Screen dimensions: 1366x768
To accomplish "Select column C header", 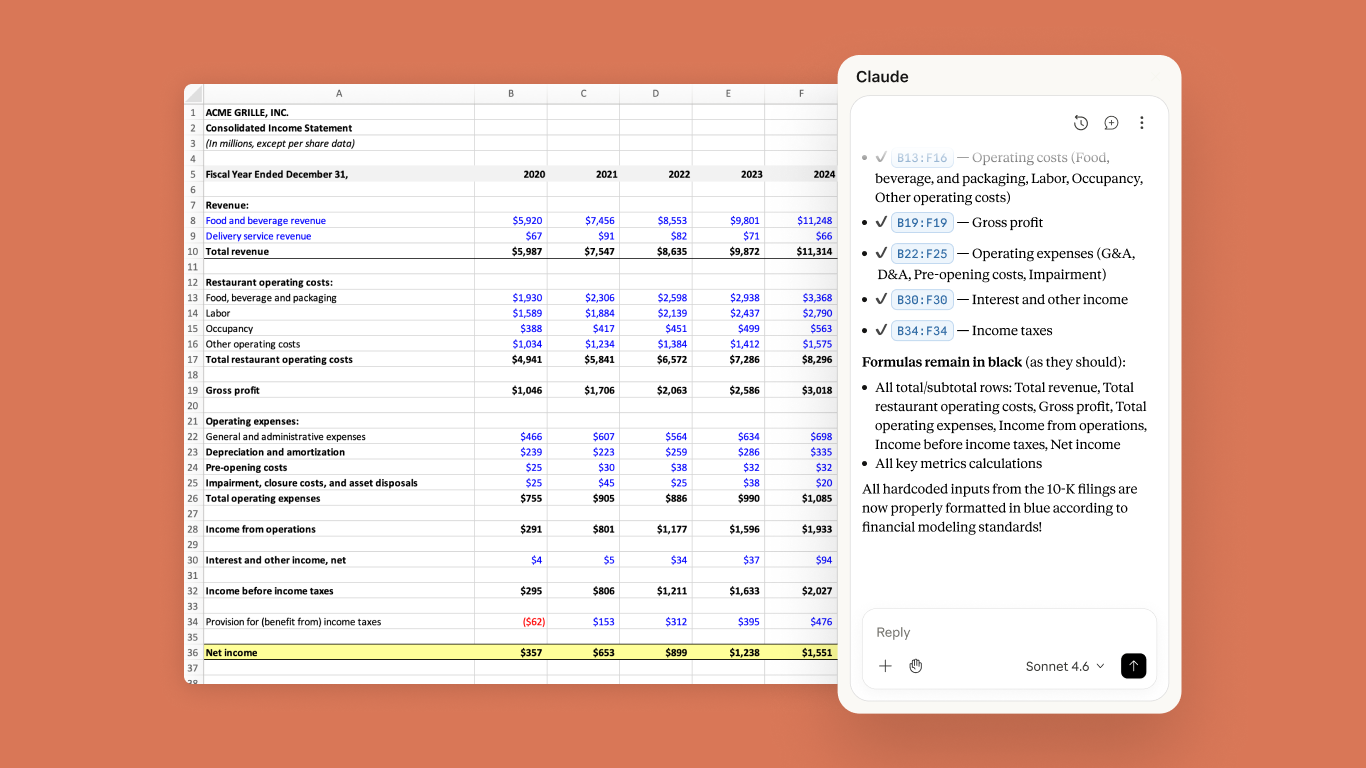I will (583, 94).
